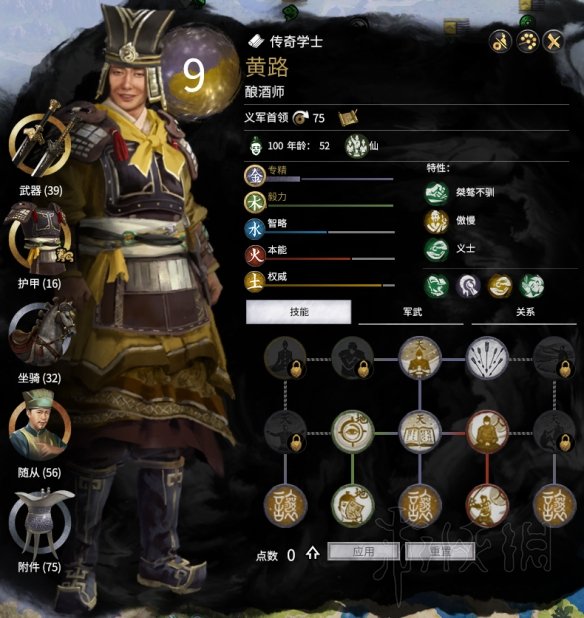
Task: Click the crossed-swords icon at top right
Action: [553, 42]
